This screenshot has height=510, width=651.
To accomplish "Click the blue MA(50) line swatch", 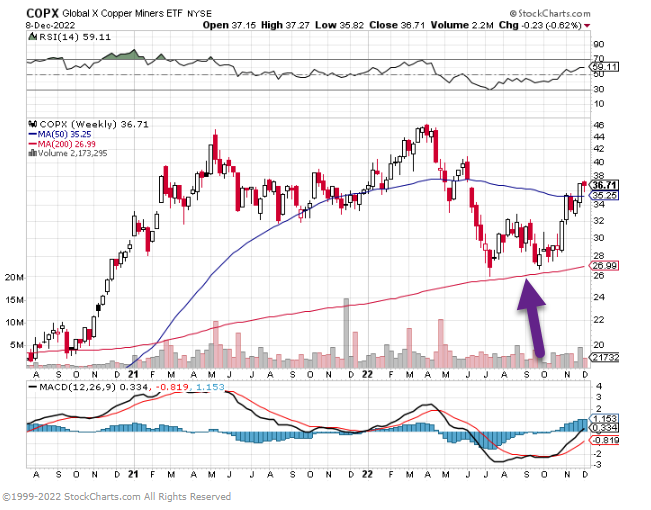I will pyautogui.click(x=33, y=134).
